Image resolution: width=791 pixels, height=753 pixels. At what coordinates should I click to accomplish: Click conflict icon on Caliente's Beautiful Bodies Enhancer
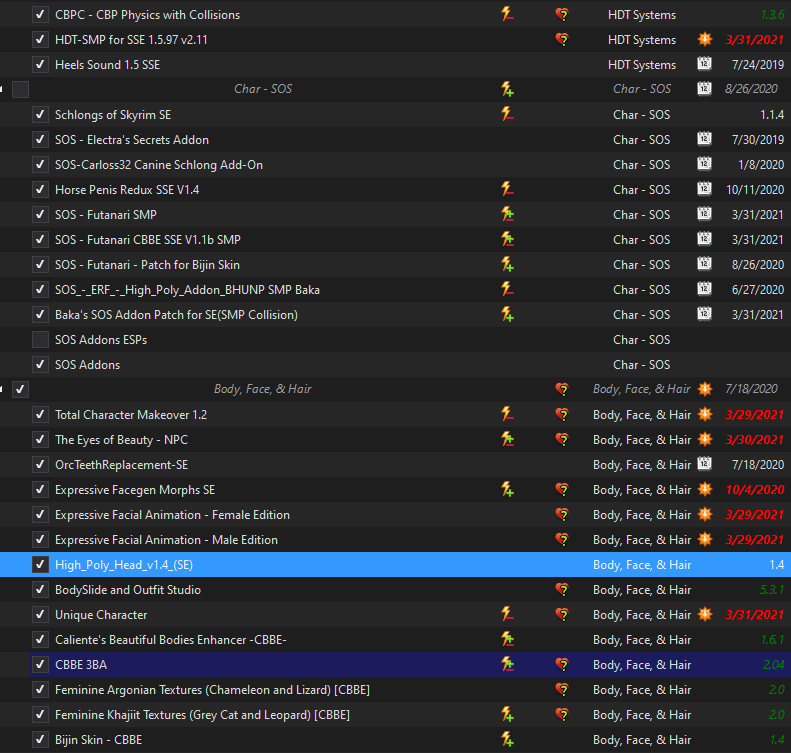(507, 639)
